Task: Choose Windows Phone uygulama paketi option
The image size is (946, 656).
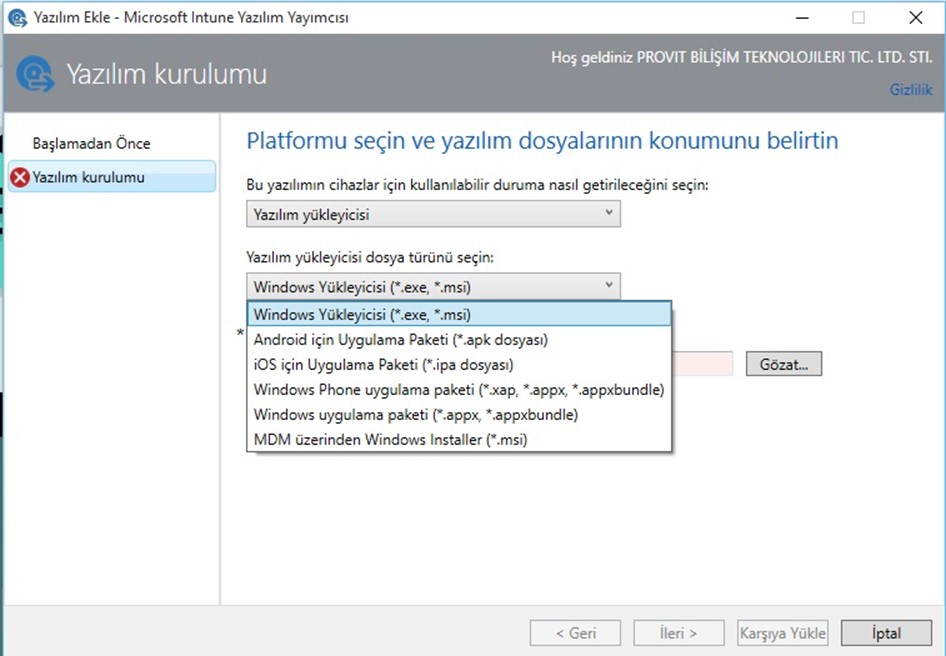Action: (459, 390)
